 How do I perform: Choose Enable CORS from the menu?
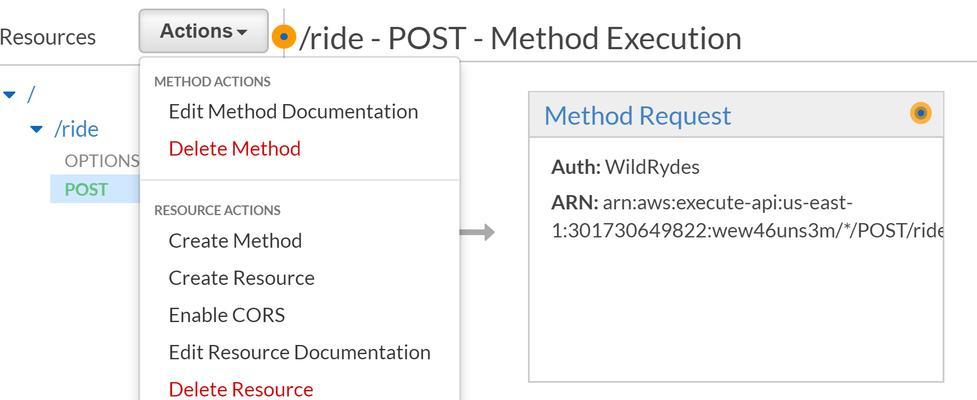[x=227, y=315]
